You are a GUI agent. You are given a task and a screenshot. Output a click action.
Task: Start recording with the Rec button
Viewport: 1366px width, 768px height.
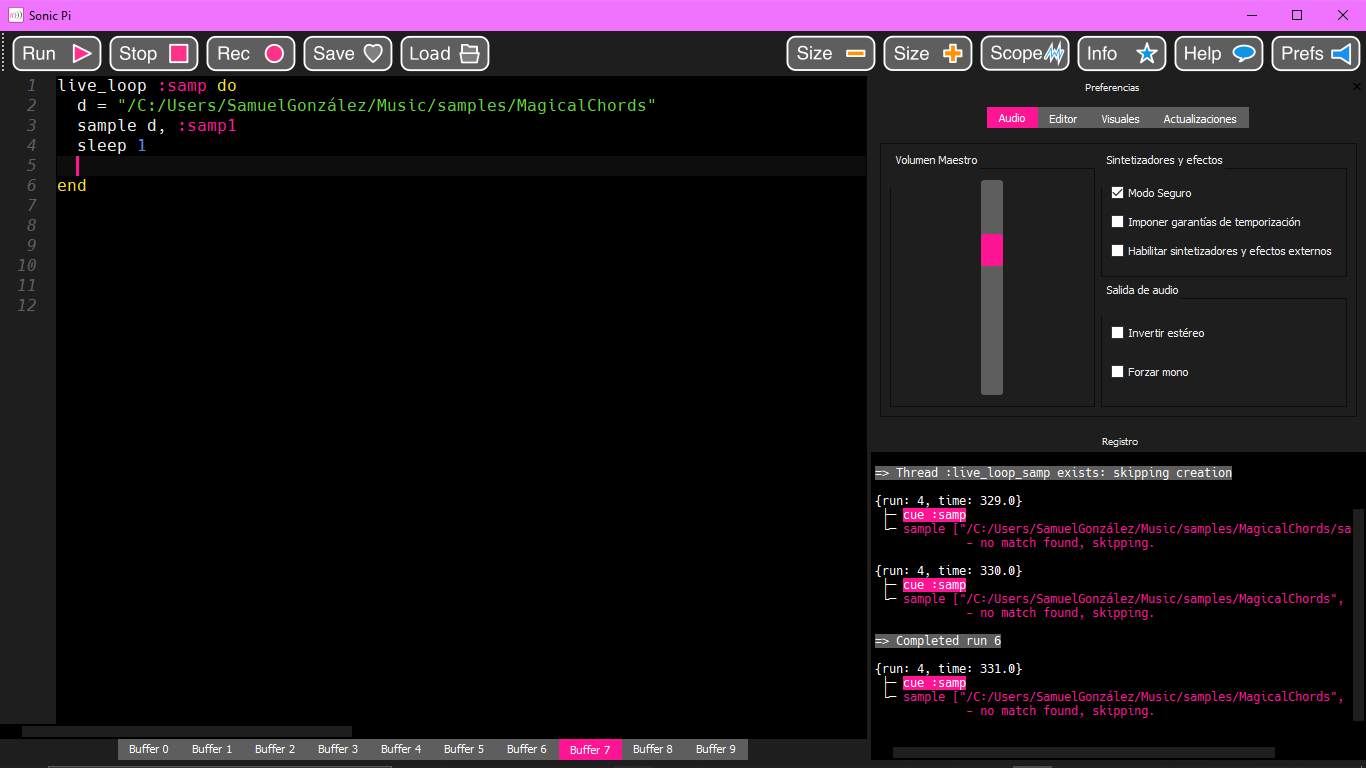251,54
